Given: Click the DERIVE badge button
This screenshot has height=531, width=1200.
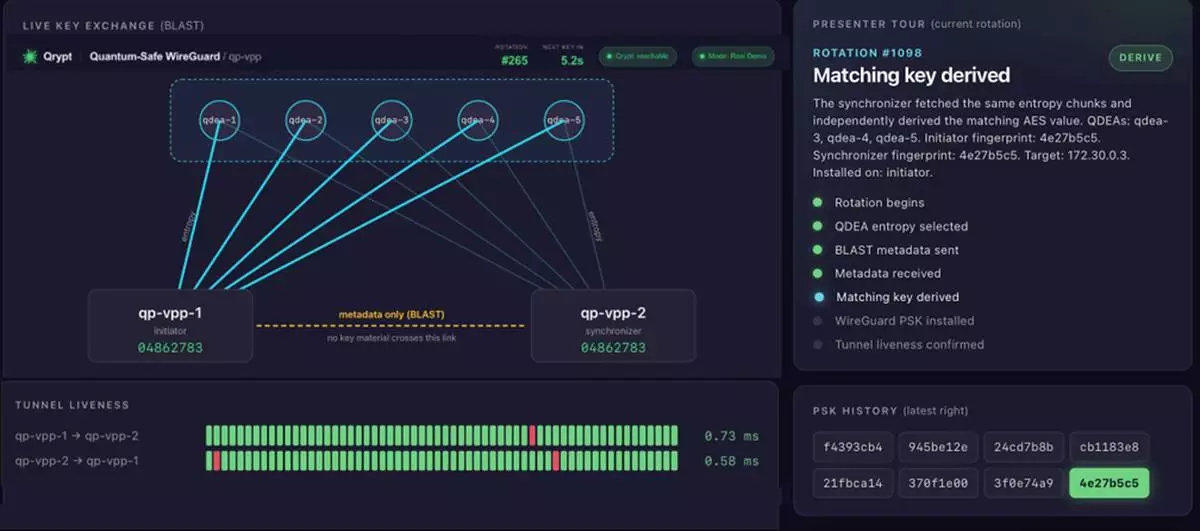Looking at the screenshot, I should (x=1141, y=58).
